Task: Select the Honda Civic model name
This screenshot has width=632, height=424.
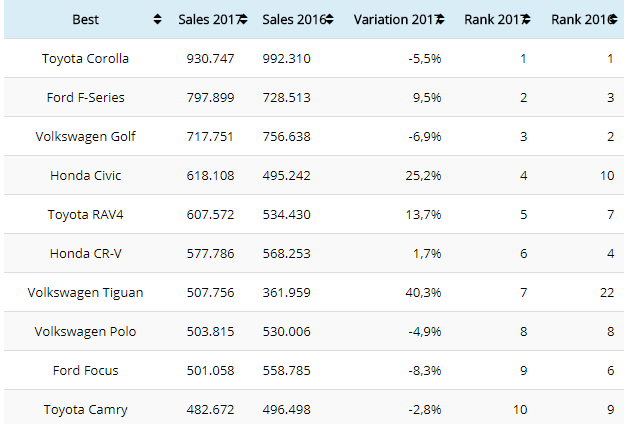Action: click(x=85, y=176)
